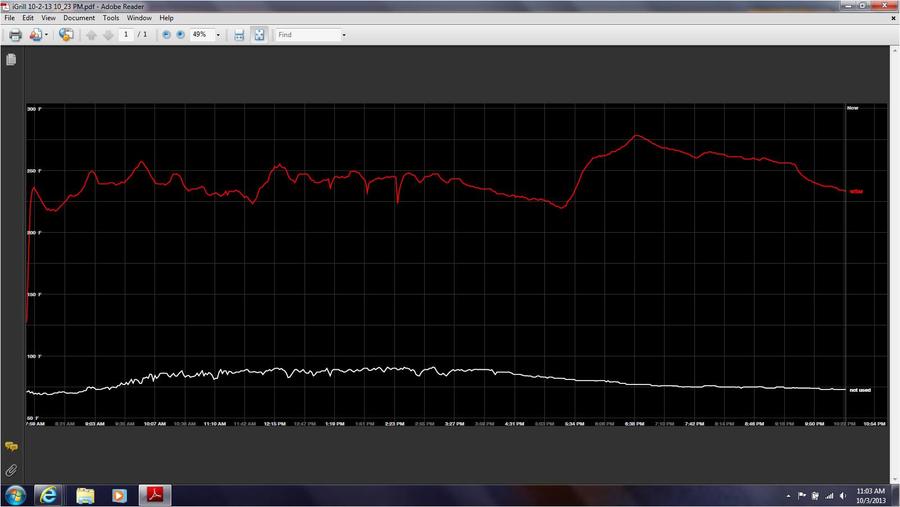
Task: Open the PDF export dropdown arrow
Action: pos(46,35)
